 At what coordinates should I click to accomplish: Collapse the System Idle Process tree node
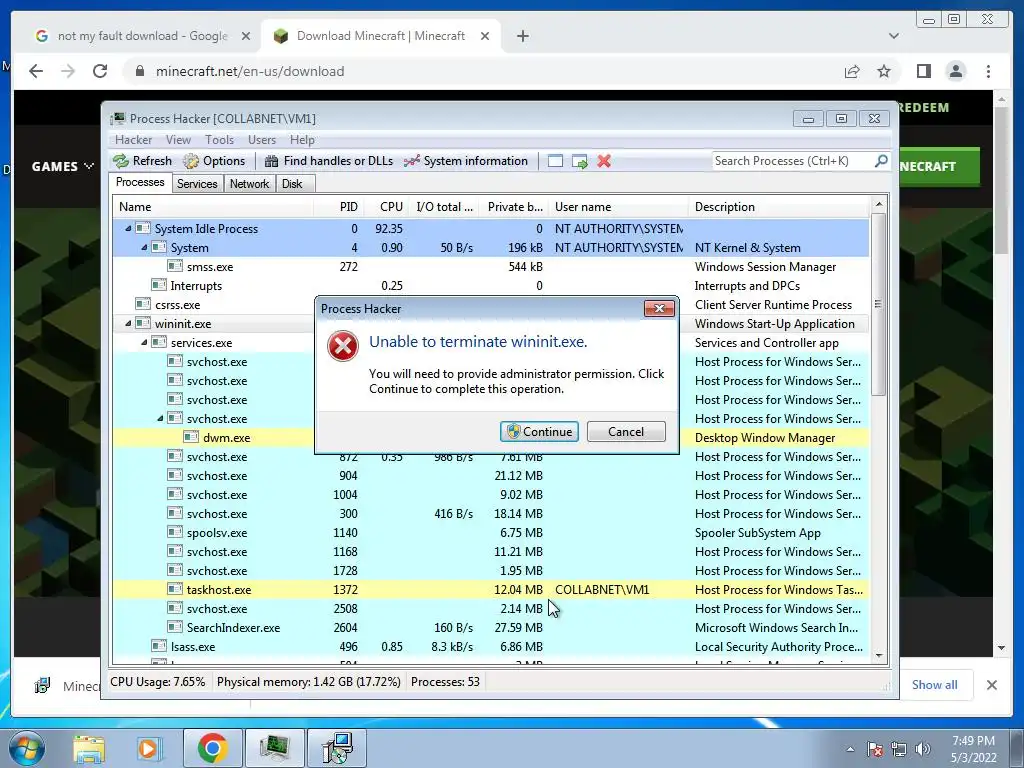coord(128,229)
